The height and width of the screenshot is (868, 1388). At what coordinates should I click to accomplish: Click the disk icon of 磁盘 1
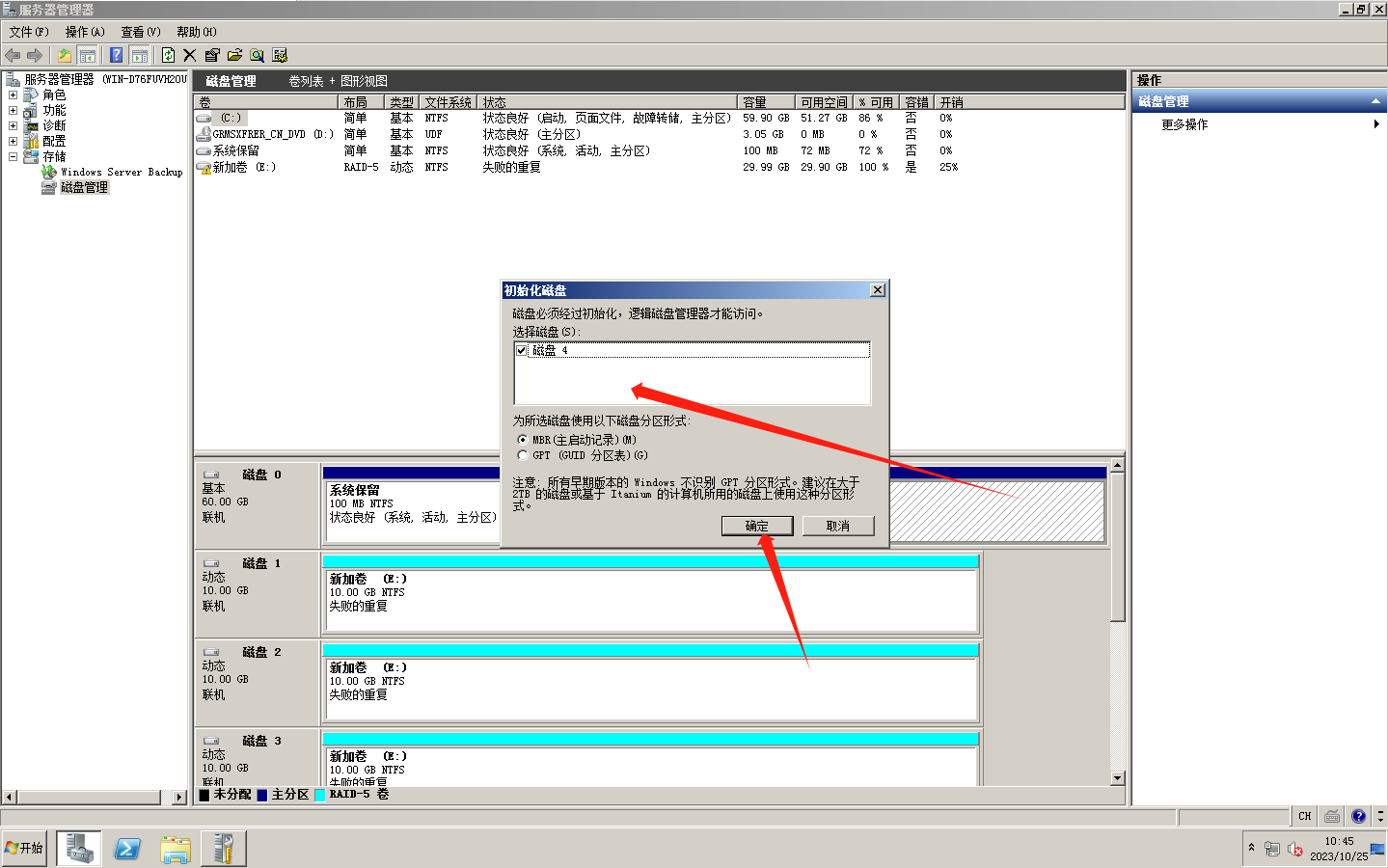(211, 563)
